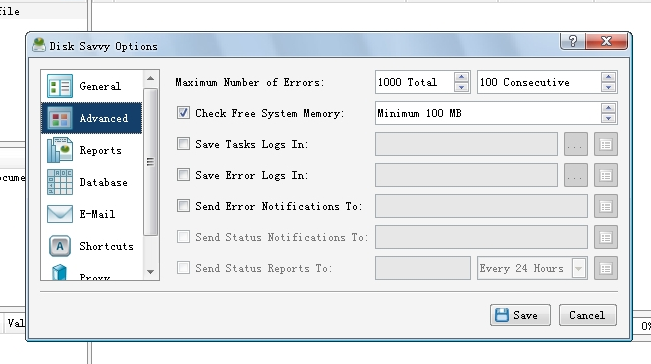Click the Save Tasks Logs path field

pos(466,144)
